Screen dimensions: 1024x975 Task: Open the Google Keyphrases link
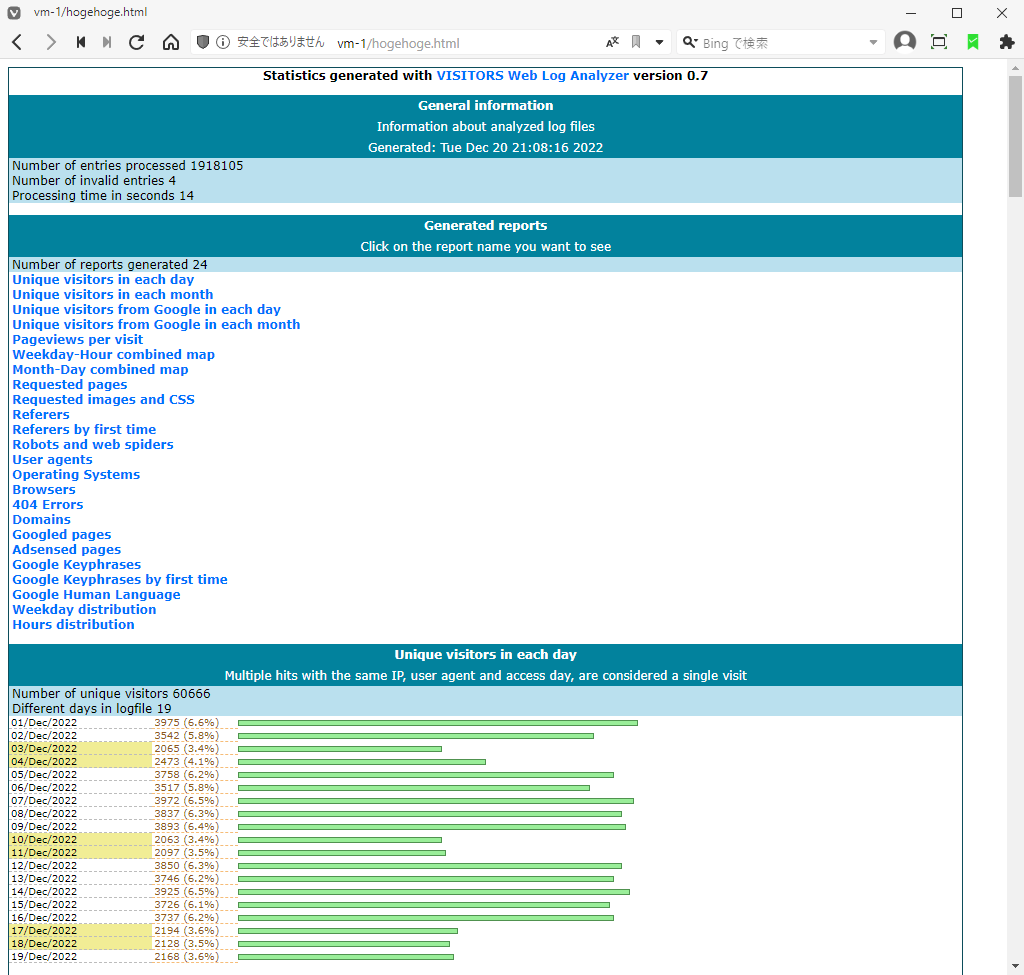click(x=76, y=565)
